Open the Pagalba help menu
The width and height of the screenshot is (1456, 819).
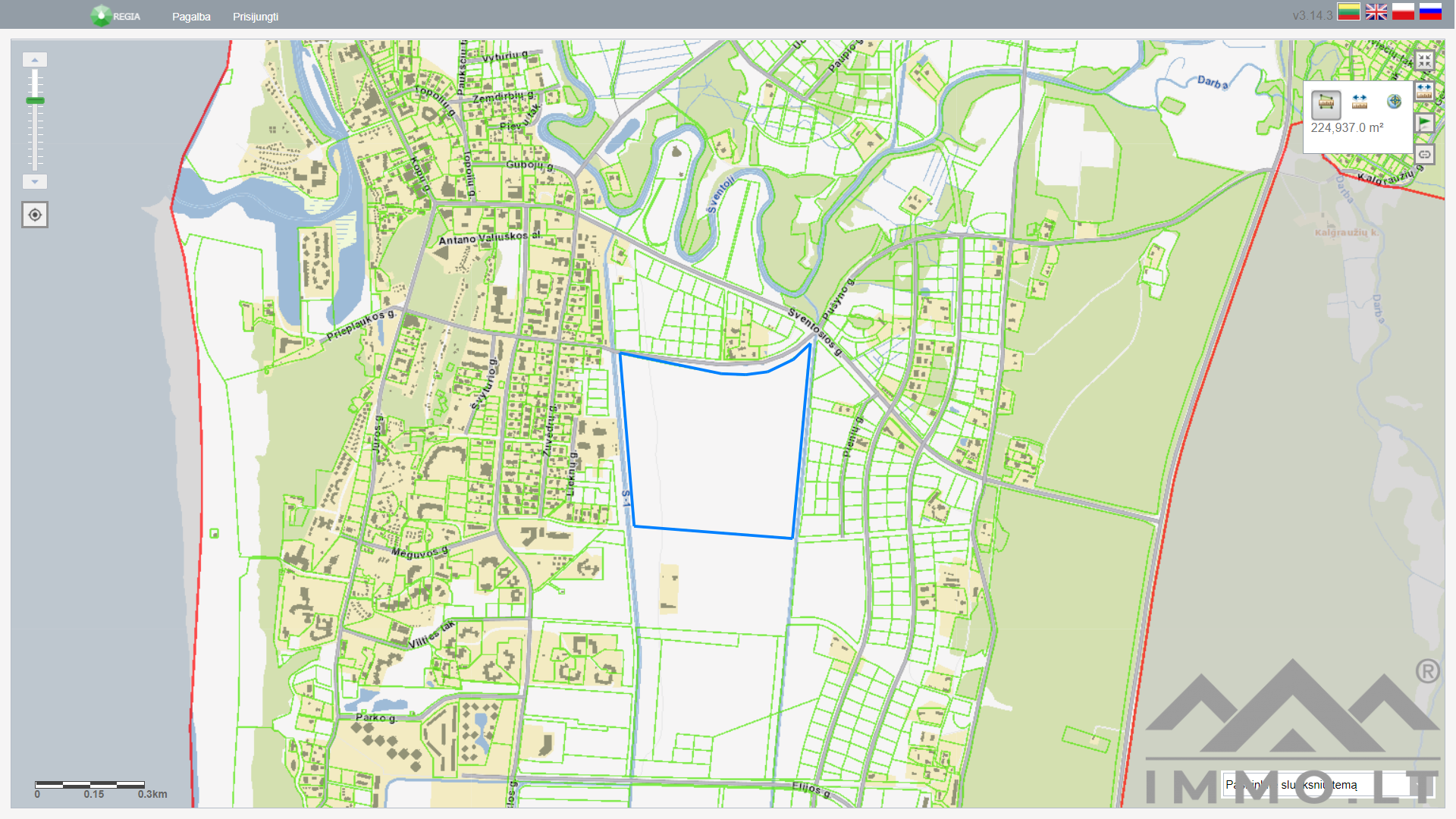(x=191, y=17)
